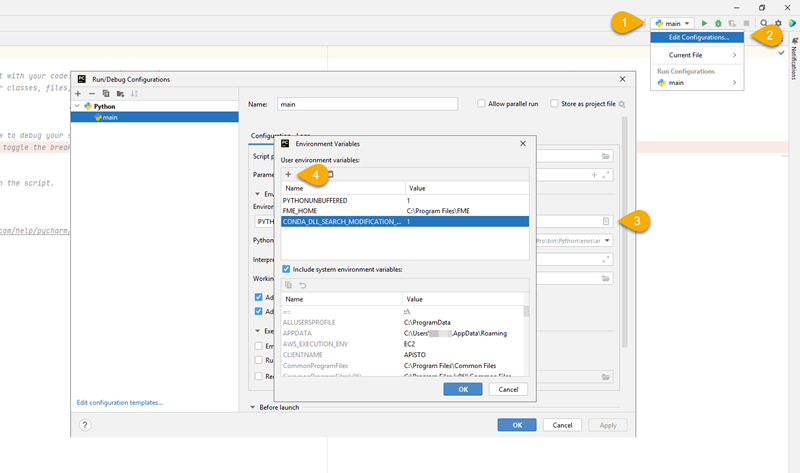Screen dimensions: 800x473
Task: Select Edit Configurations... menu item
Action: (x=699, y=38)
